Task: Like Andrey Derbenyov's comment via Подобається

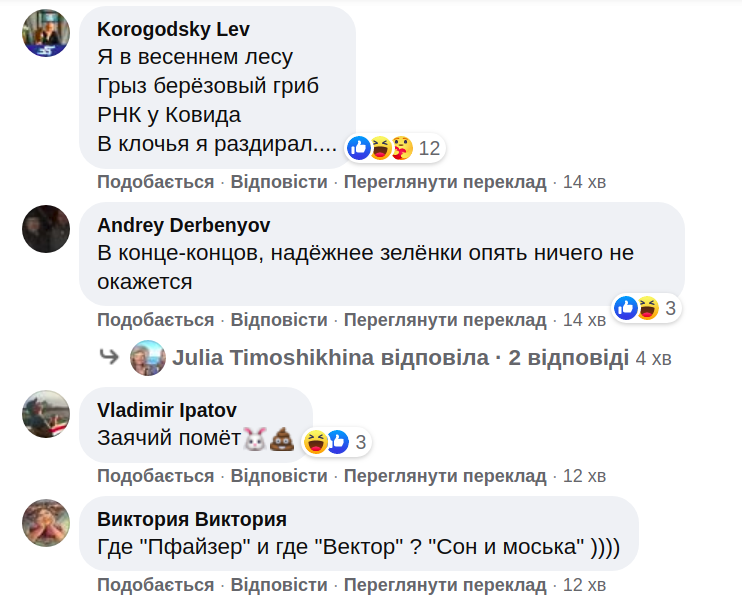Action: tap(155, 320)
